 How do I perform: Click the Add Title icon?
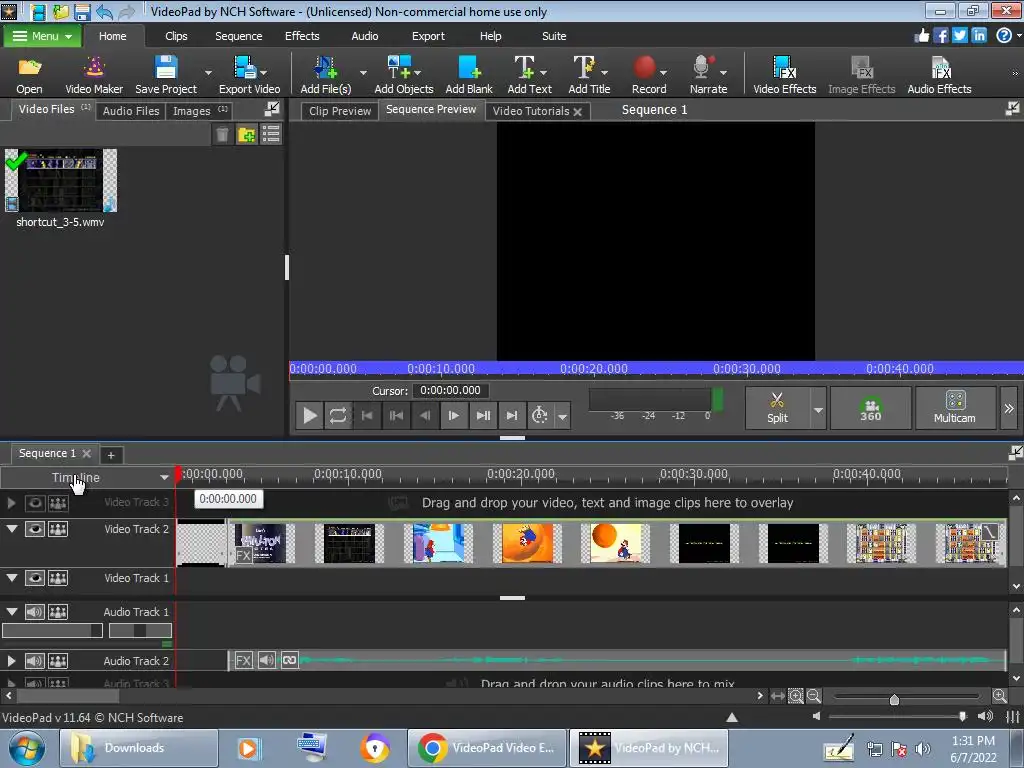[584, 67]
